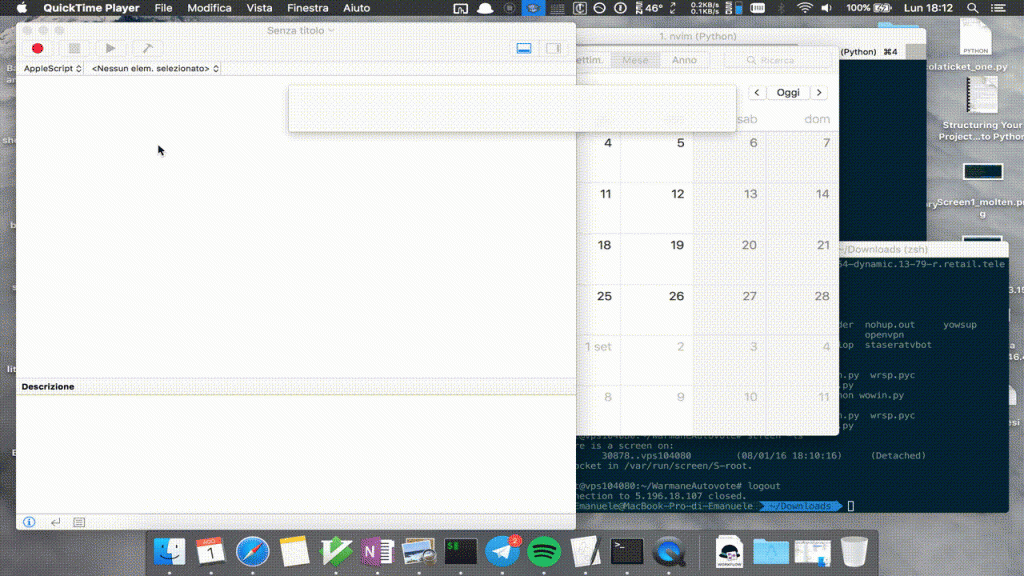Screen dimensions: 1024x576
Task: Toggle the side library pane view
Action: (553, 48)
